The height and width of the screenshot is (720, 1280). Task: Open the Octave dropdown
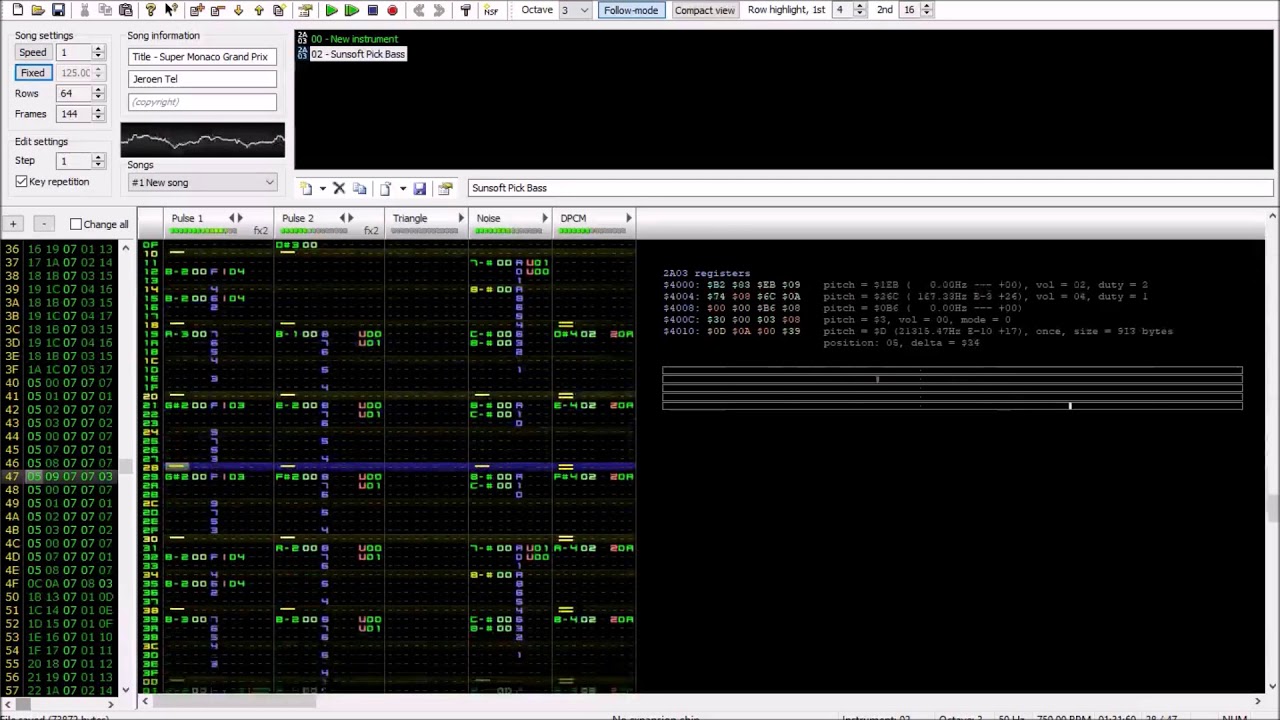pos(575,10)
